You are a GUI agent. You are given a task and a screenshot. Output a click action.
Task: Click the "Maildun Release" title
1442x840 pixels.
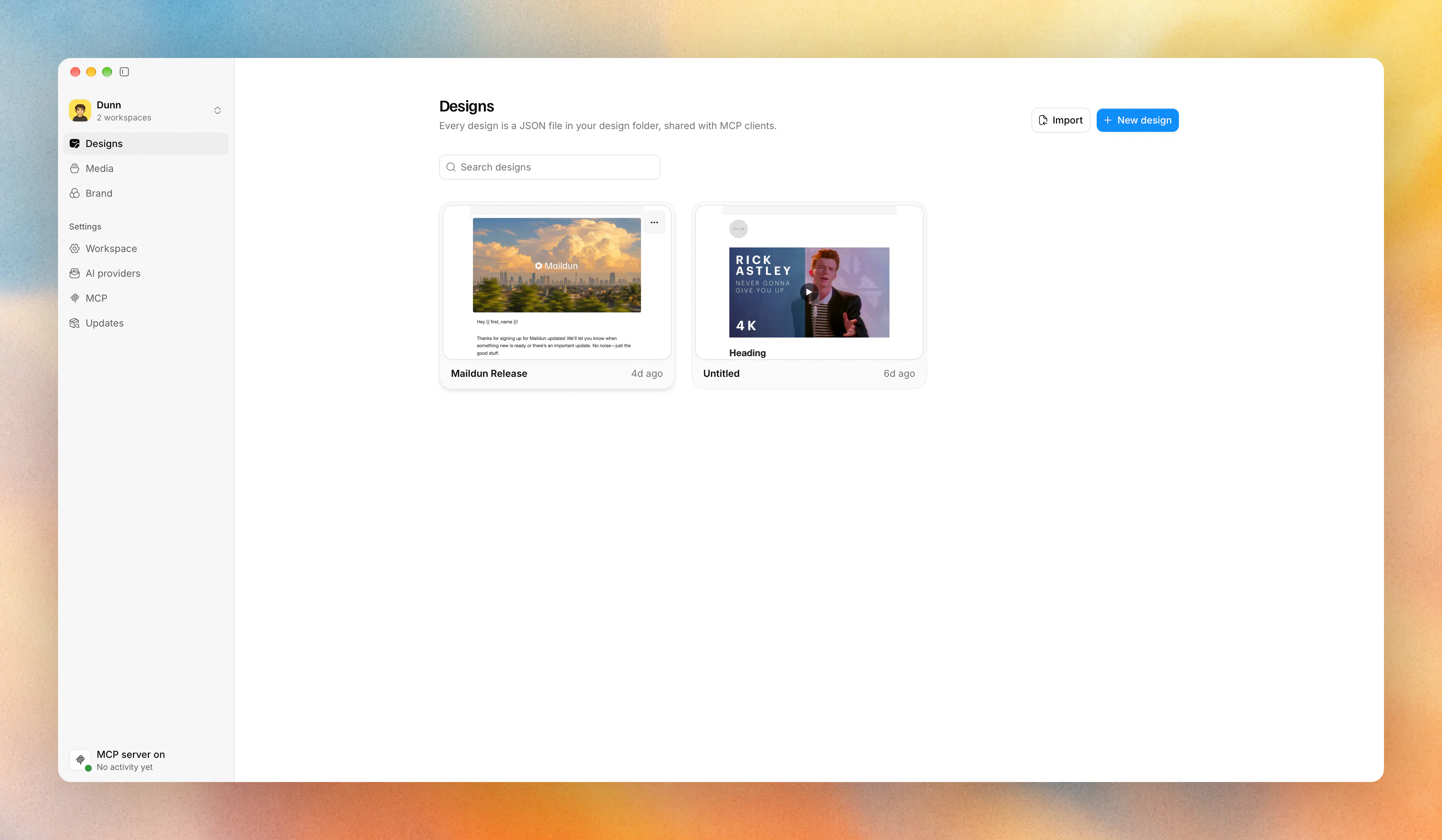(489, 373)
